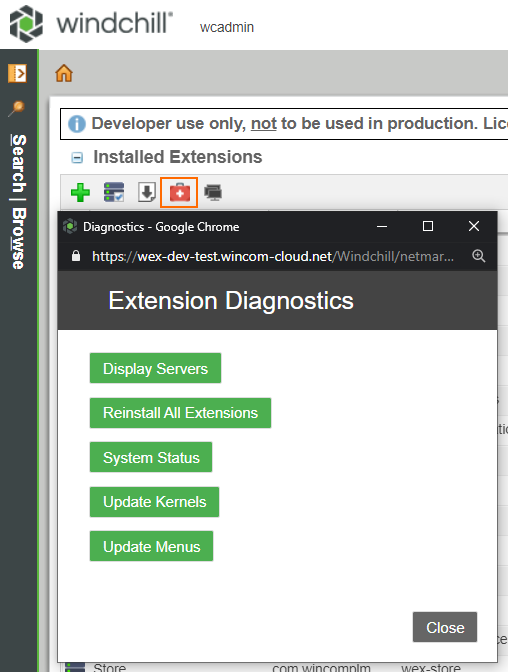The height and width of the screenshot is (672, 508).
Task: Close the Extension Diagnostics dialog
Action: 445,627
